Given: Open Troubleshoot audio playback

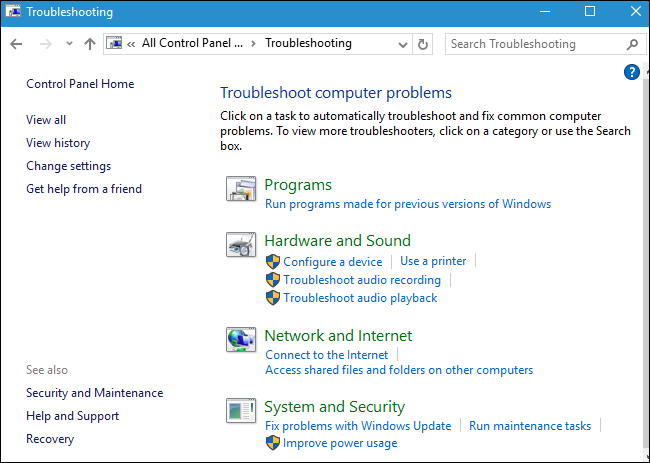Looking at the screenshot, I should (360, 298).
